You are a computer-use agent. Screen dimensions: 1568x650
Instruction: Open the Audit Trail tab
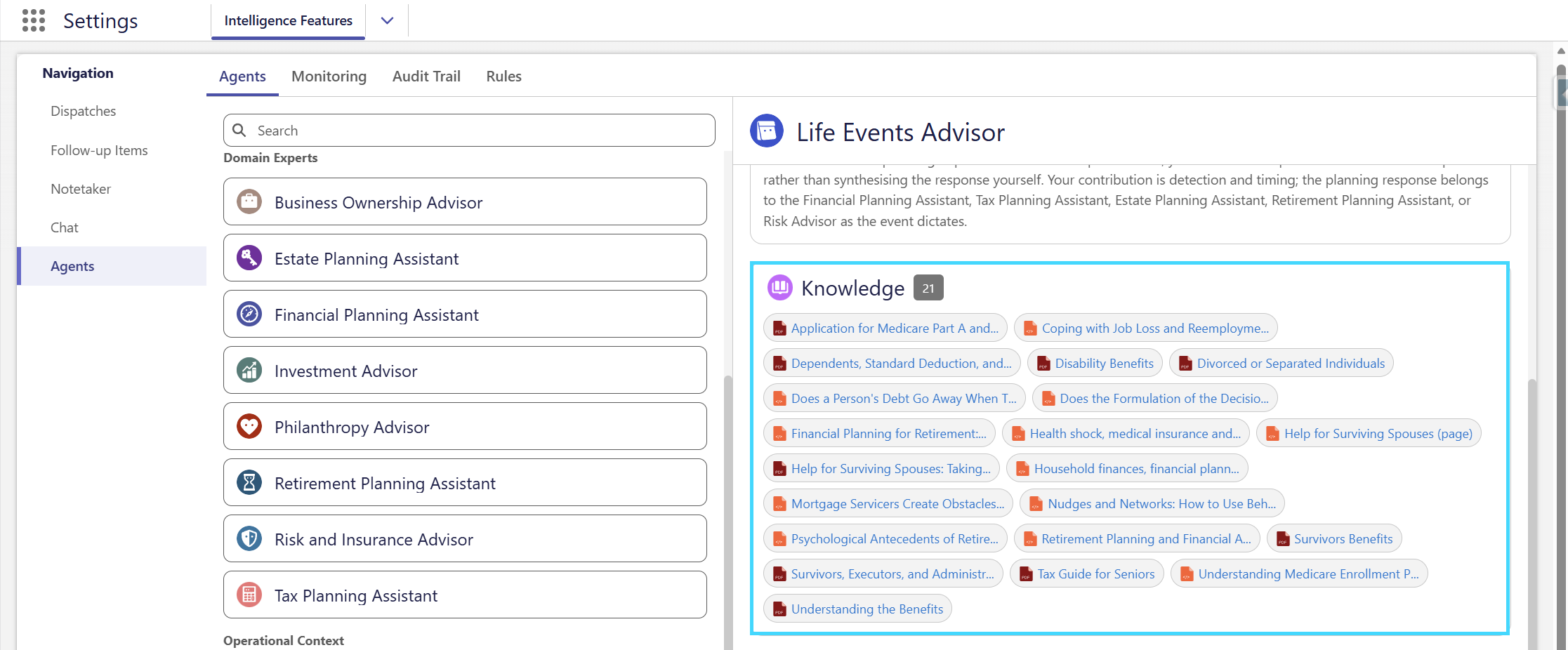point(426,77)
